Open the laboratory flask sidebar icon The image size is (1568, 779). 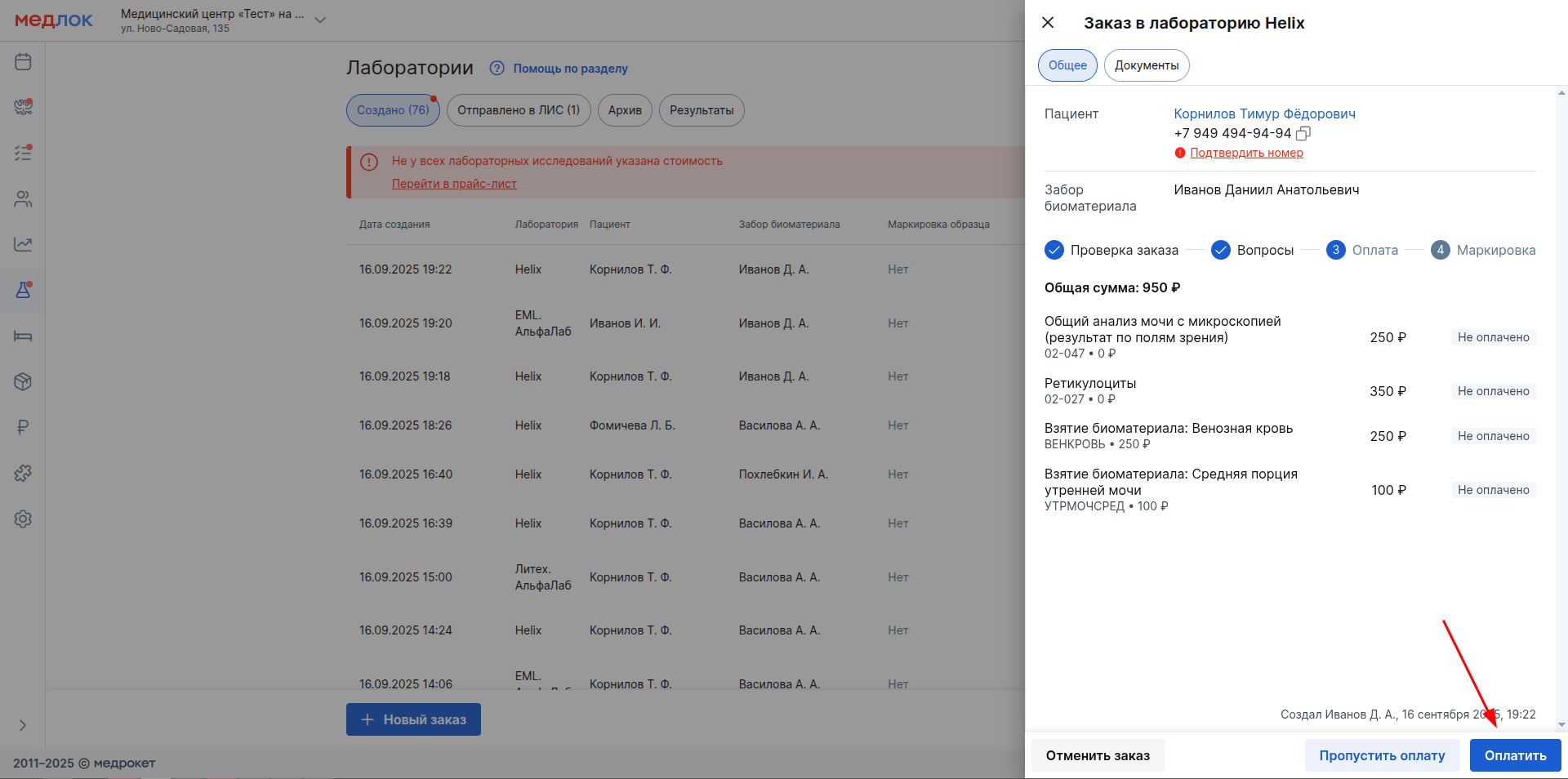23,290
